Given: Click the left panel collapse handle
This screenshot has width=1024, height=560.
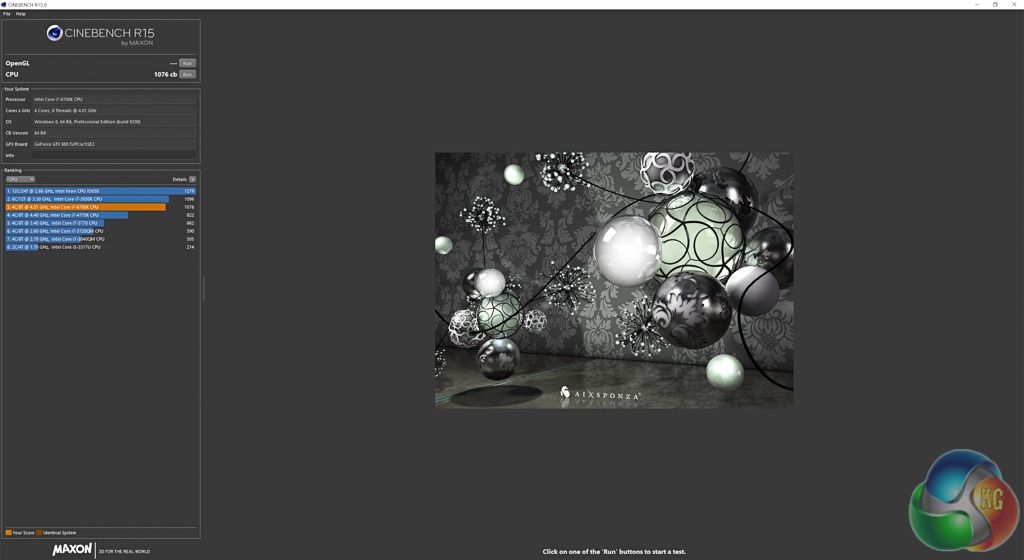Looking at the screenshot, I should point(204,288).
